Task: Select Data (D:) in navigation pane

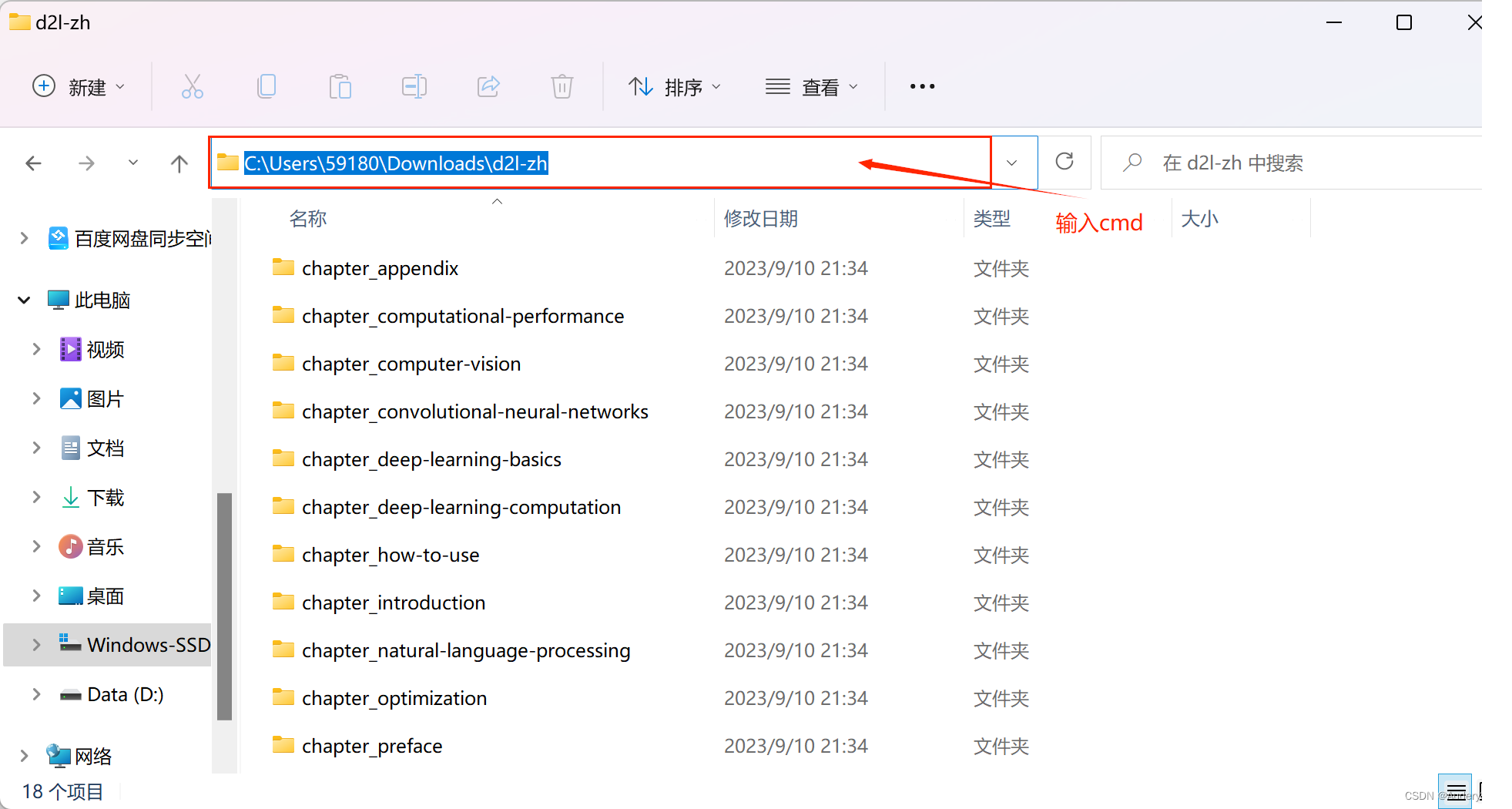Action: tap(112, 694)
